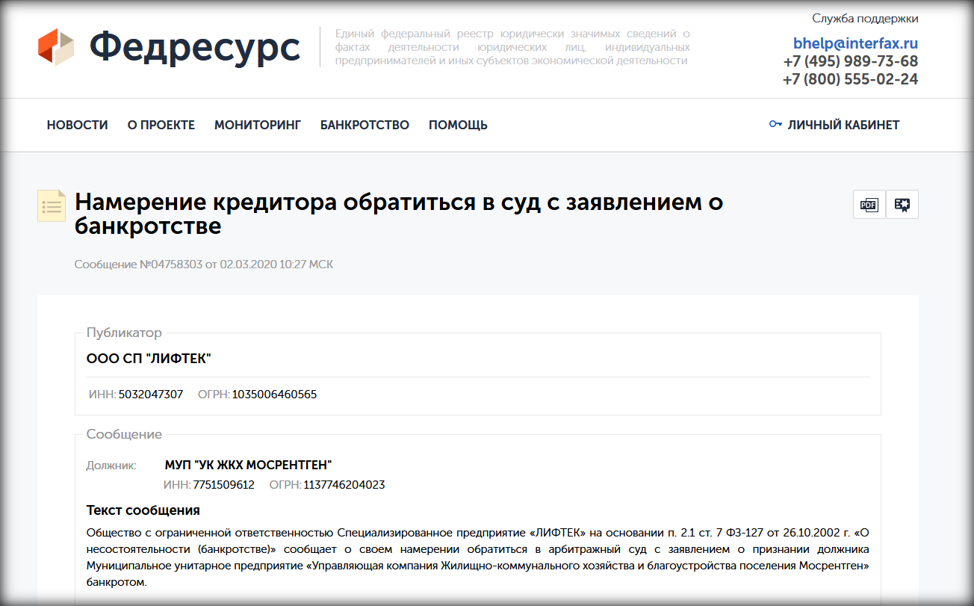Go to the О проекте section

[161, 125]
